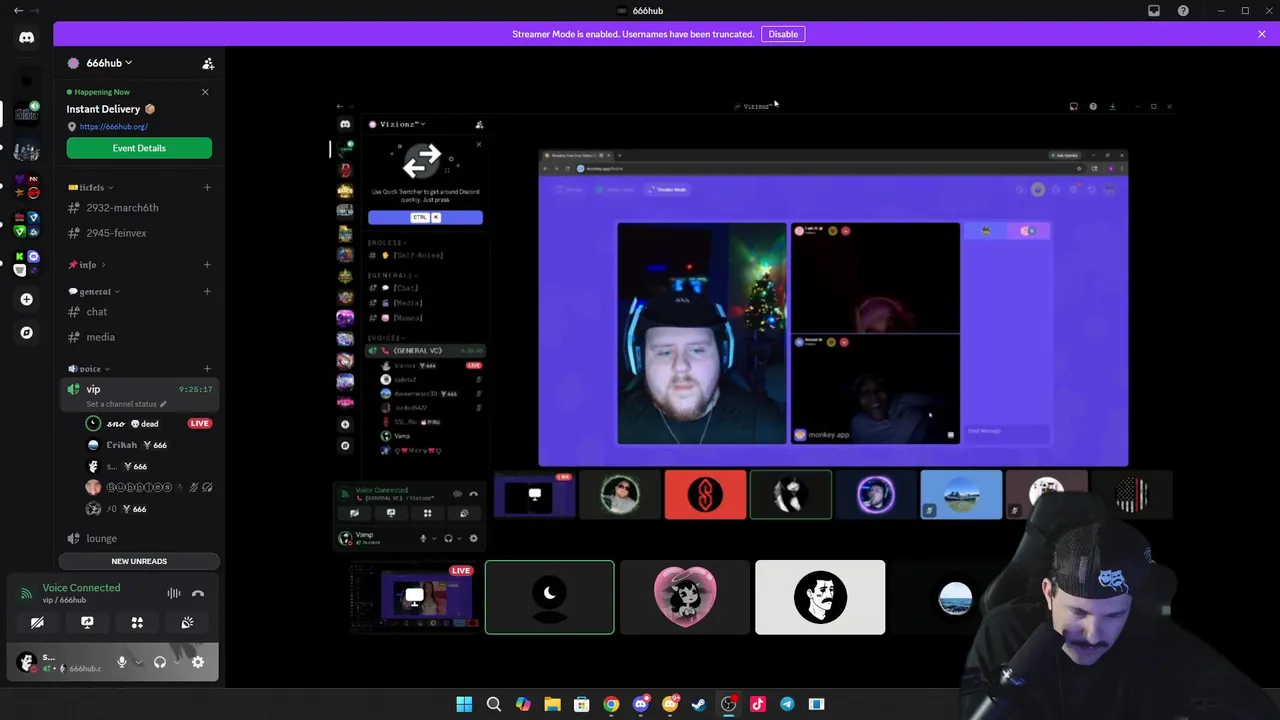
Task: Open File Explorer from the taskbar
Action: tap(552, 704)
